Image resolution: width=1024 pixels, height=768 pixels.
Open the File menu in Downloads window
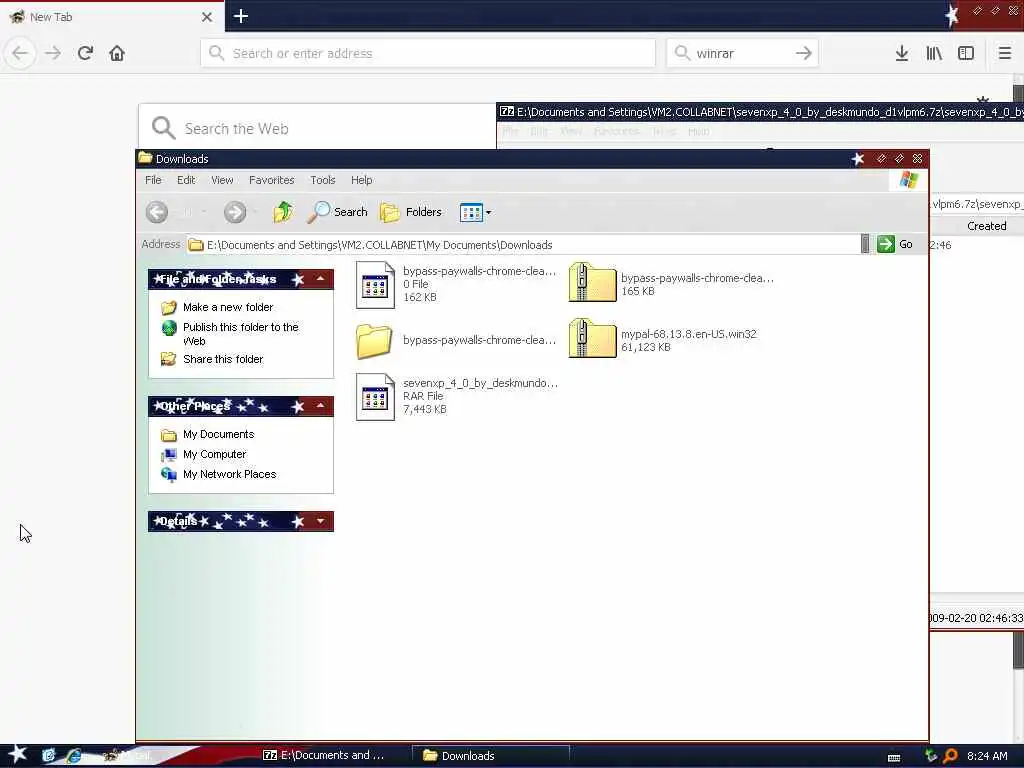coord(153,180)
